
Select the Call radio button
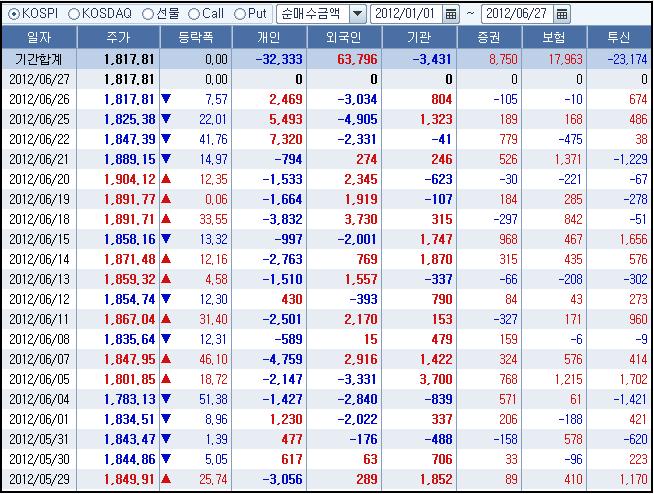pyautogui.click(x=194, y=14)
